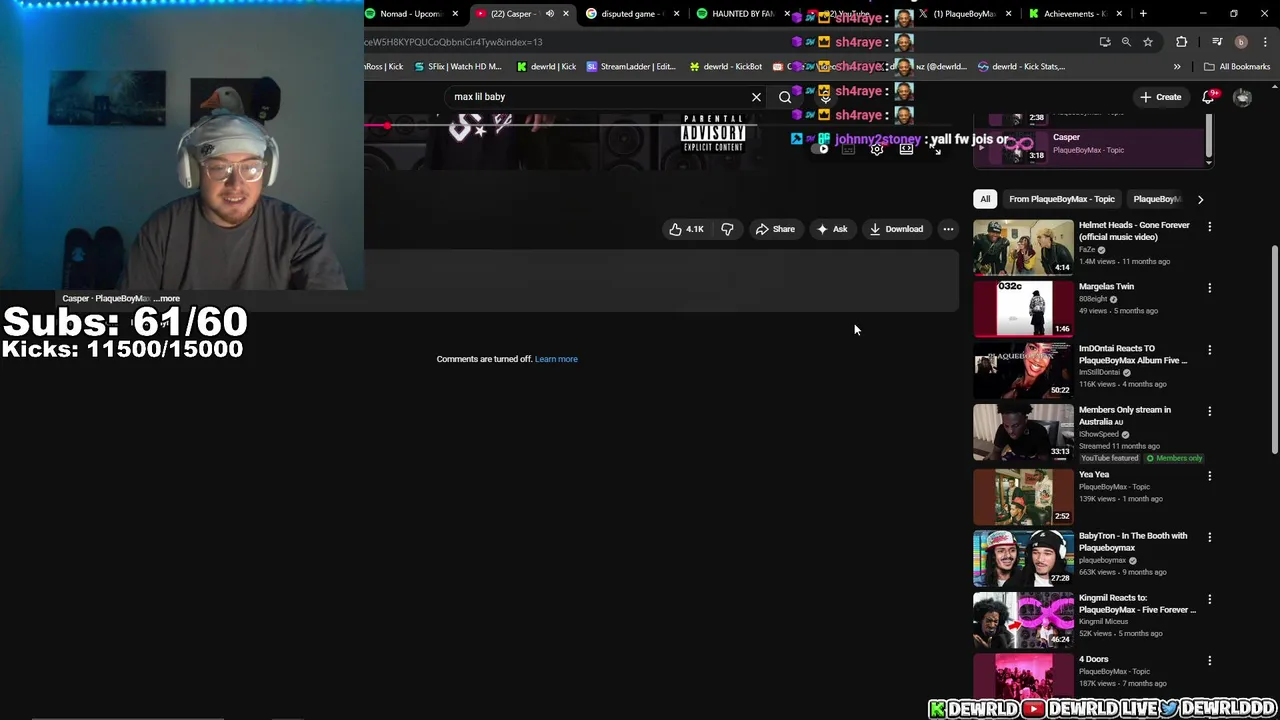This screenshot has height=720, width=1280.
Task: Switch to 'HAUNTED BY FAM' Spotify tab
Action: pyautogui.click(x=740, y=14)
